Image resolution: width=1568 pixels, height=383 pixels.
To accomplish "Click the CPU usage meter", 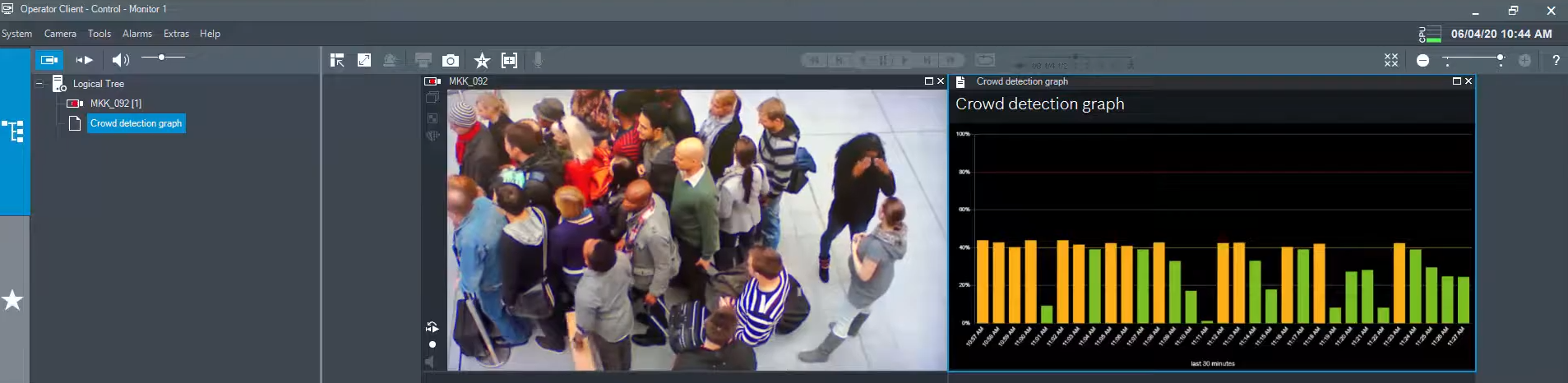I will (1430, 35).
